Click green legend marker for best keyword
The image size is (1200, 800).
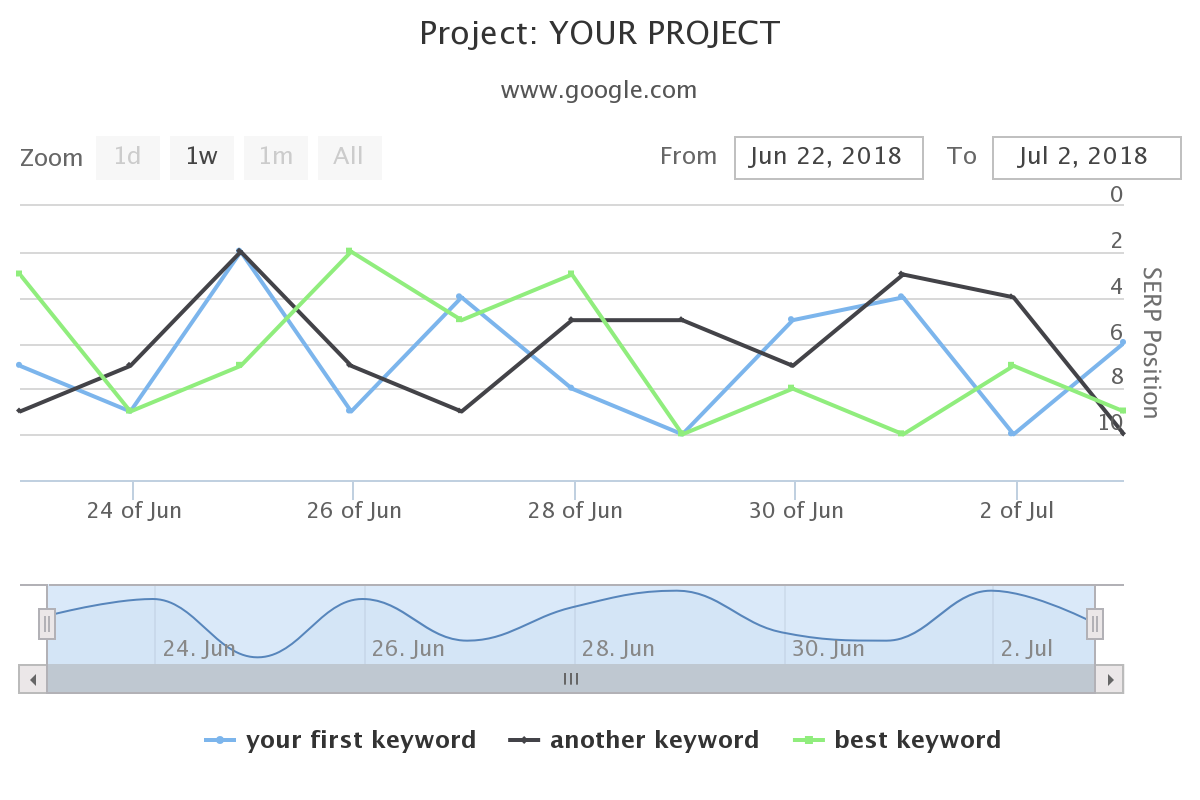click(x=809, y=740)
